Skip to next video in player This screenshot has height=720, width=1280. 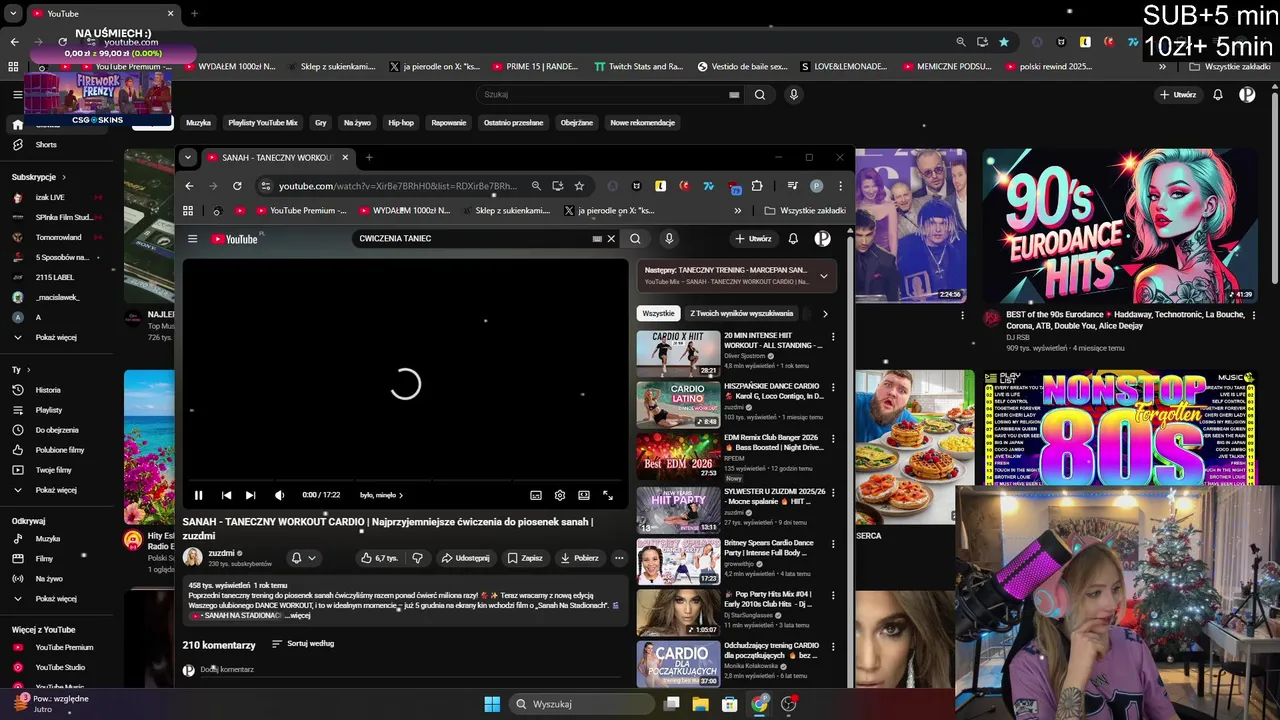250,495
